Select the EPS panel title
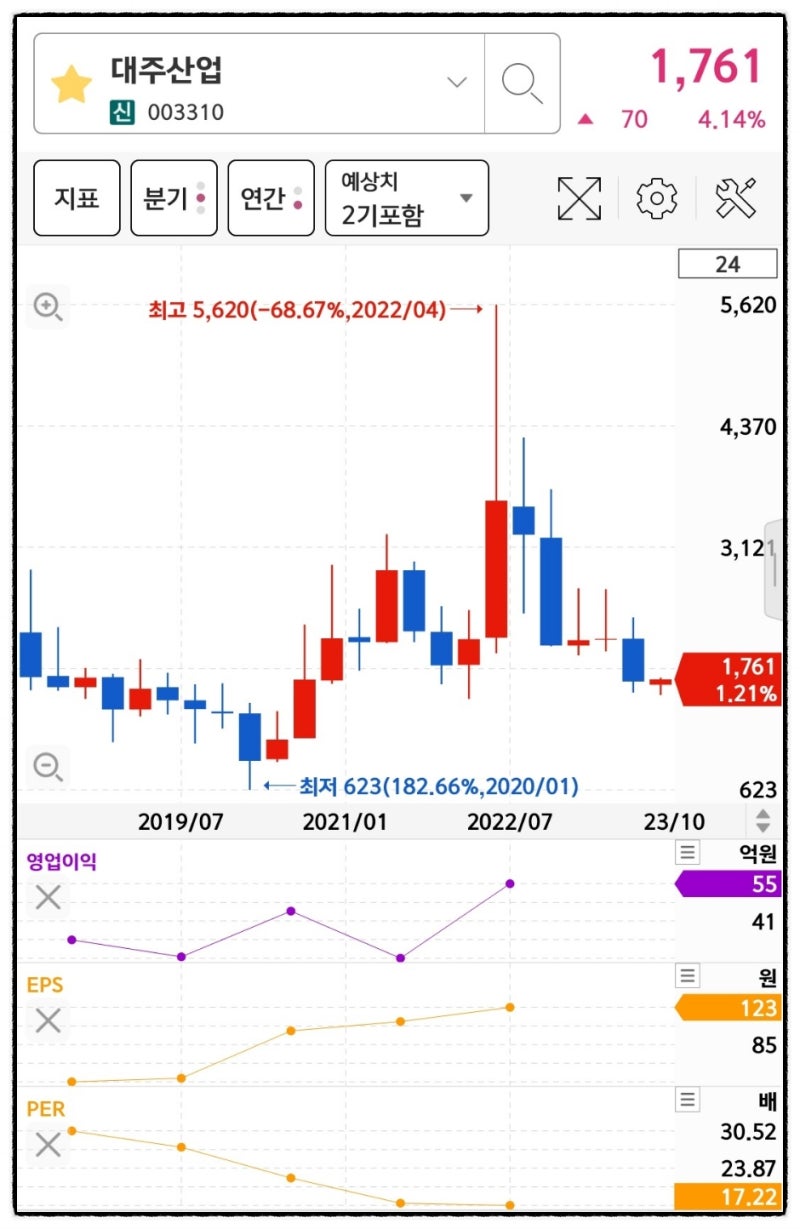The height and width of the screenshot is (1229, 800). tap(45, 985)
